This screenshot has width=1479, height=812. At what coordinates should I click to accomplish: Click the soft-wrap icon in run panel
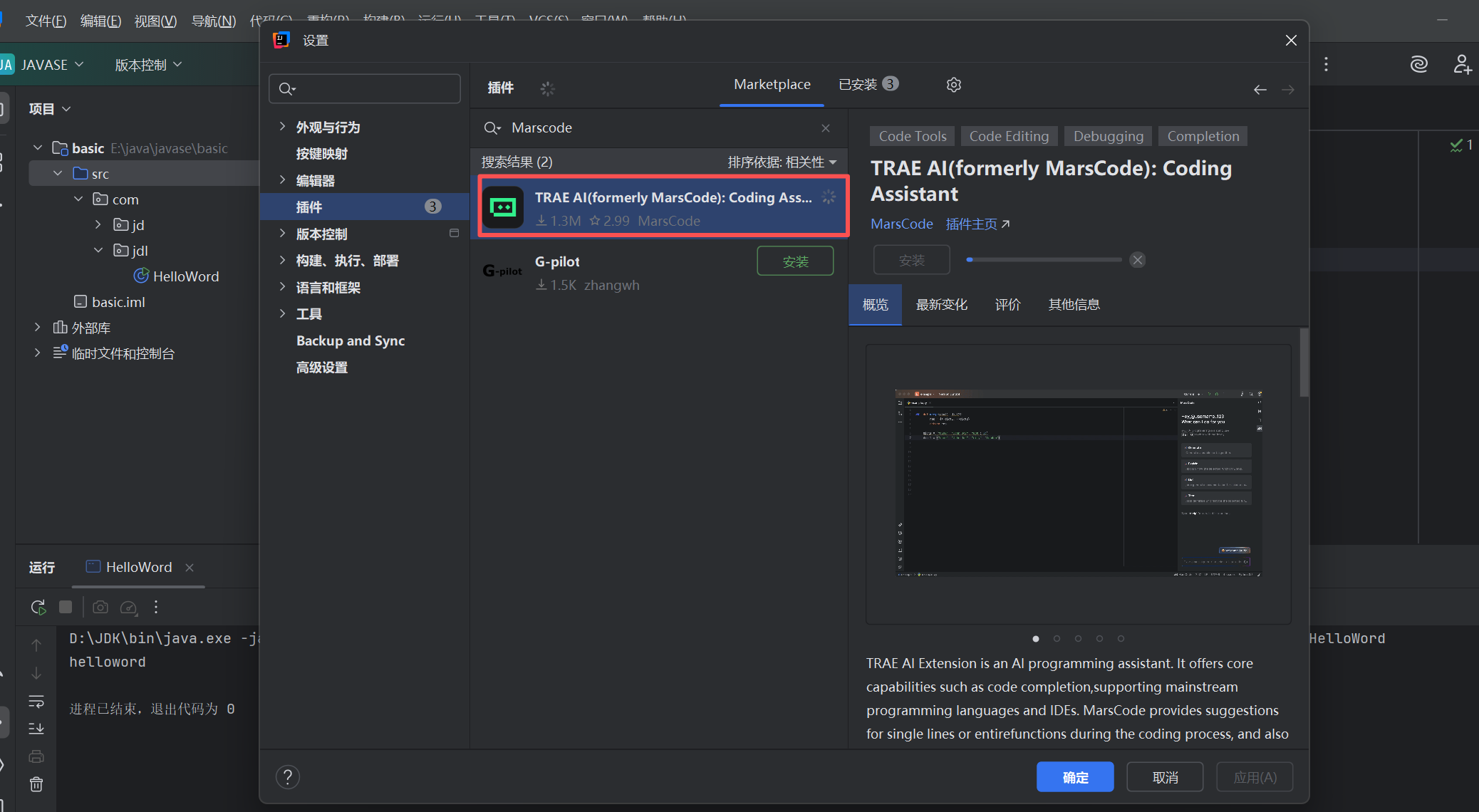click(36, 701)
